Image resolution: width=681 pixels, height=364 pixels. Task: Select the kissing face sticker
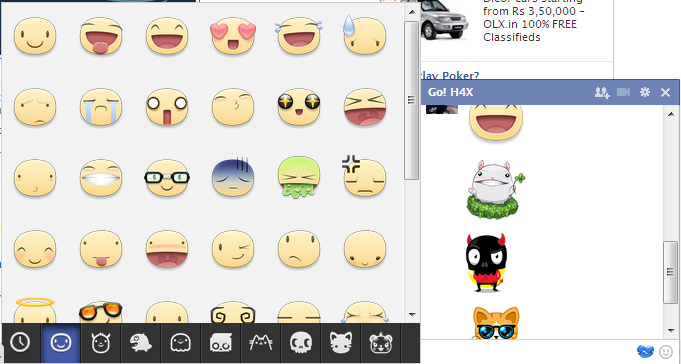232,107
